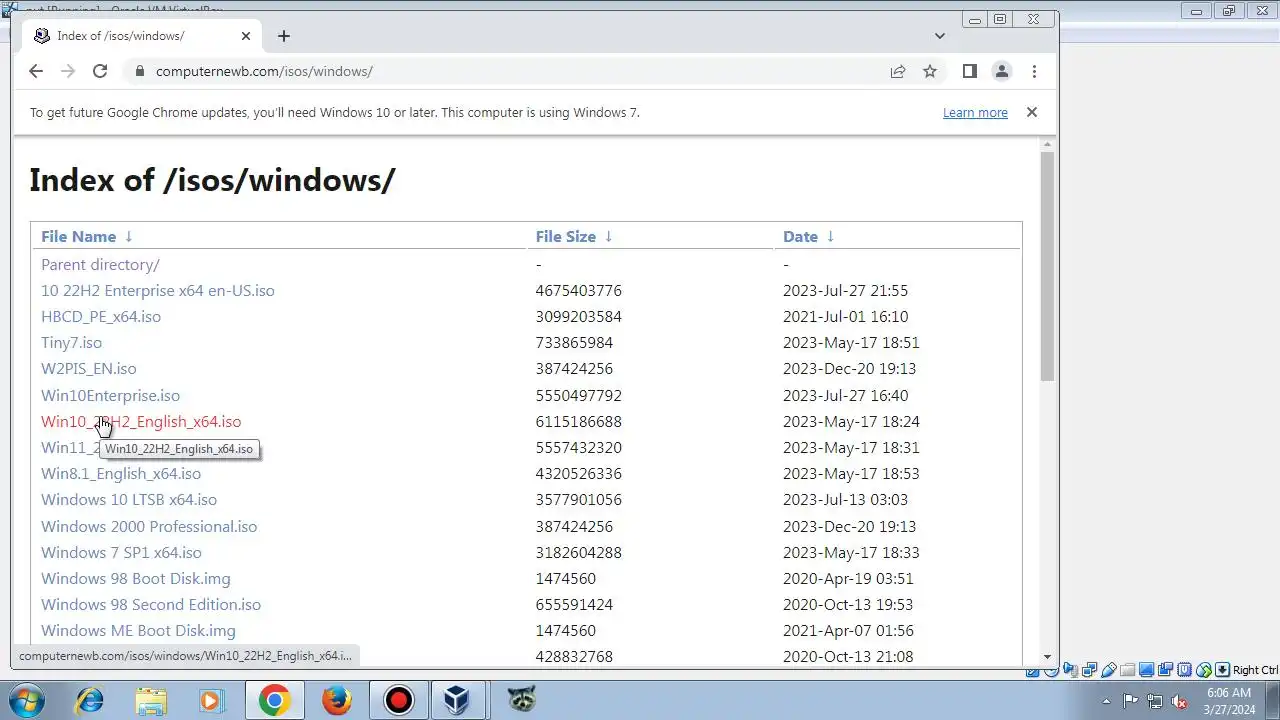Viewport: 1280px width, 720px height.
Task: Download 10 22H2 Enterprise x64 en-US.iso
Action: tap(158, 291)
